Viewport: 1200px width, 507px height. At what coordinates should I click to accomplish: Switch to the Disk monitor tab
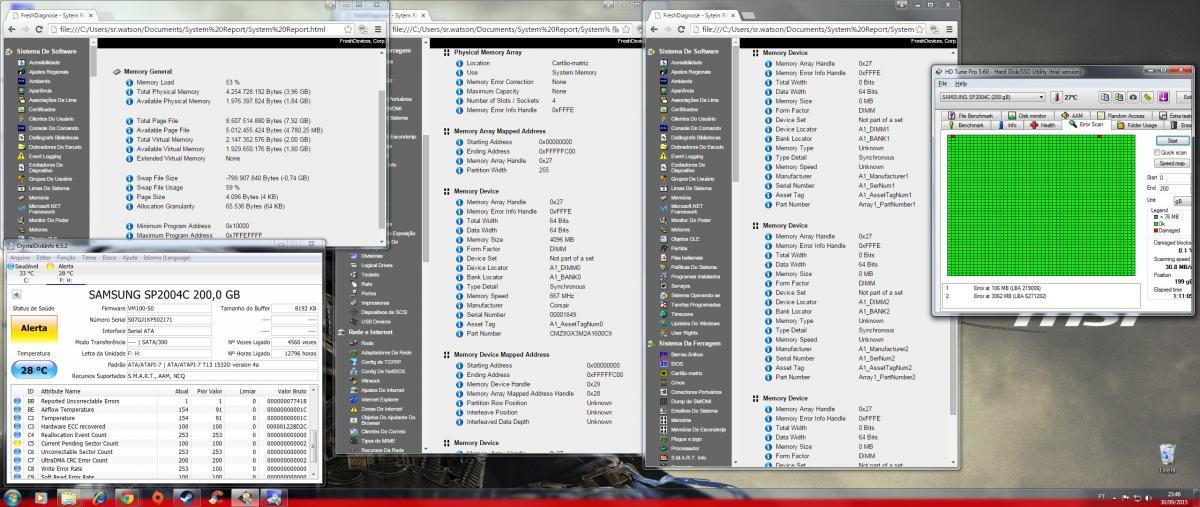tap(1027, 116)
